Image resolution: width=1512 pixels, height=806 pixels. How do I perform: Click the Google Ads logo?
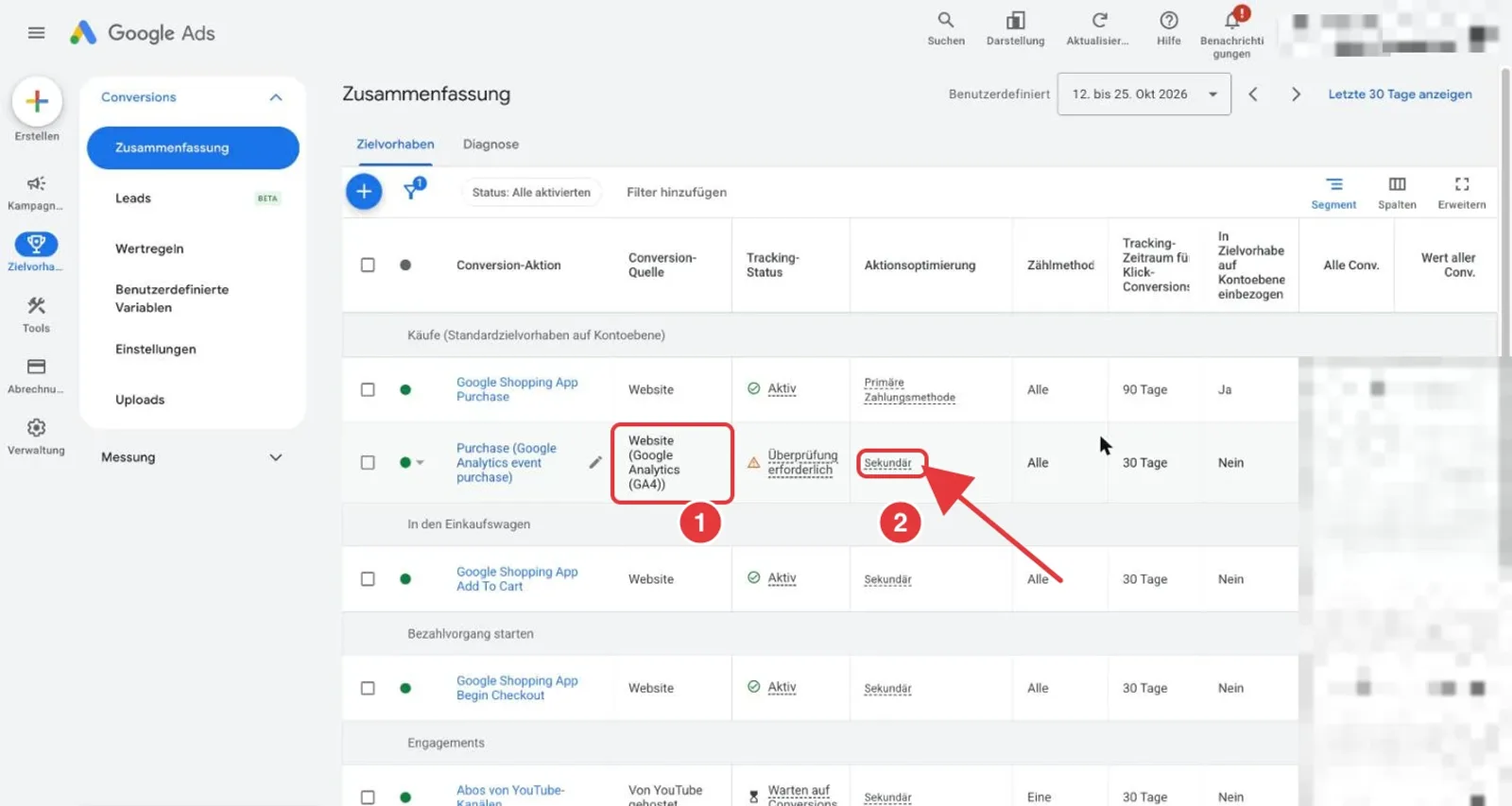[143, 33]
